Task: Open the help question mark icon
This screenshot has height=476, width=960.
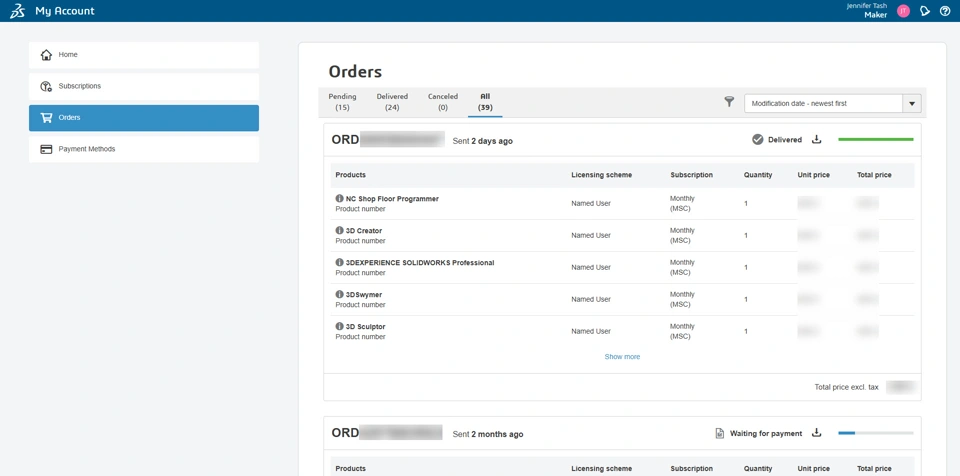Action: tap(945, 11)
